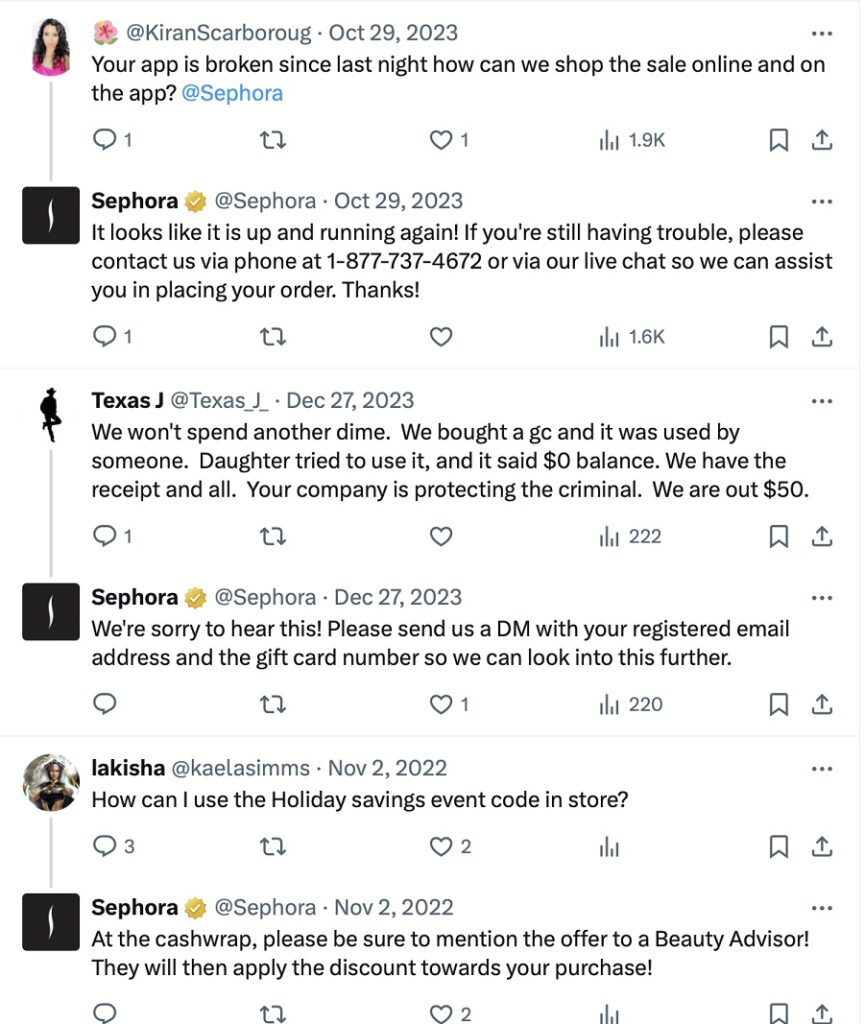Like KiranScarboroug's tweet about the broken app
The width and height of the screenshot is (864, 1024).
(x=442, y=141)
